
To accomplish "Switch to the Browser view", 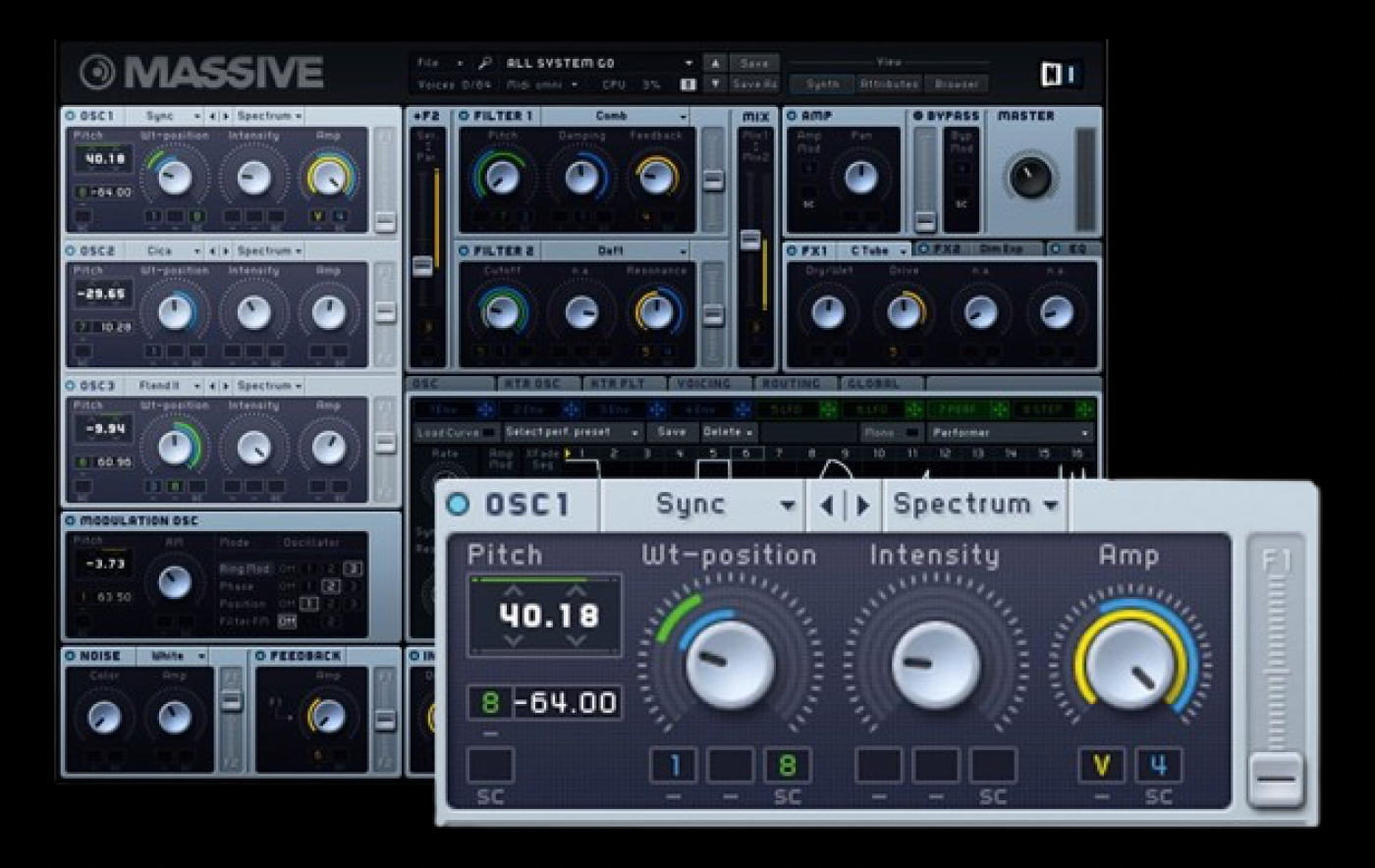I will point(956,84).
